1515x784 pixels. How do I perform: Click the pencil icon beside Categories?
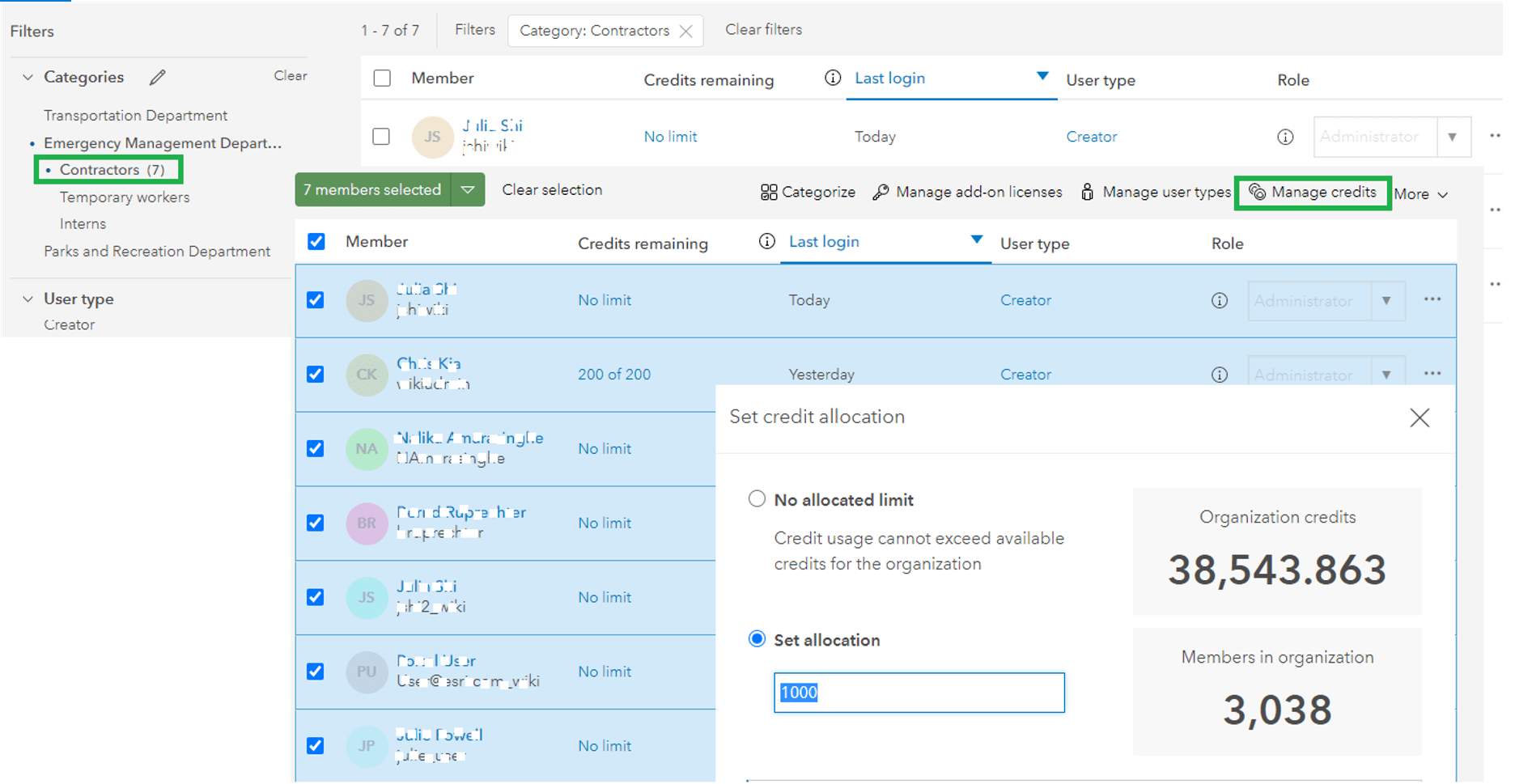pyautogui.click(x=157, y=77)
